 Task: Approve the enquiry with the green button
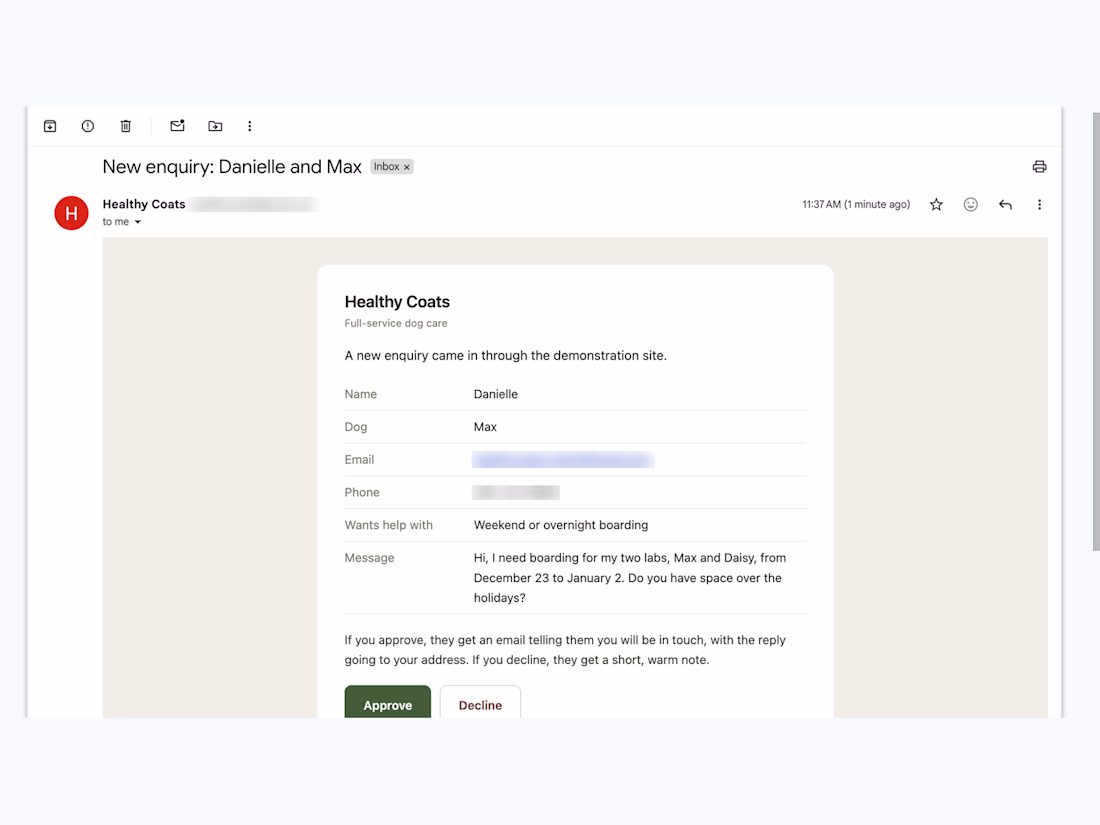click(387, 702)
